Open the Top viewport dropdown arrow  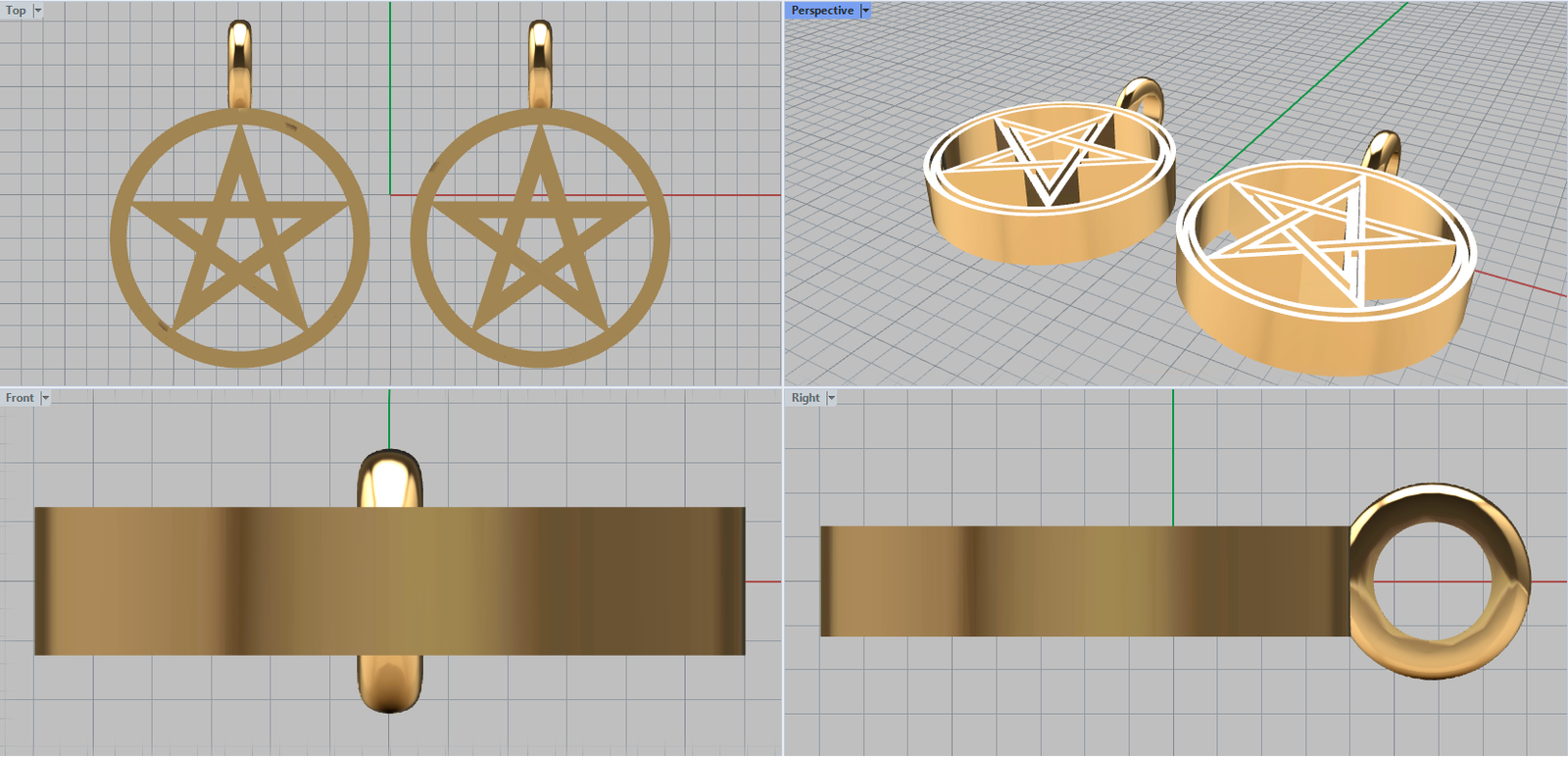tap(38, 11)
